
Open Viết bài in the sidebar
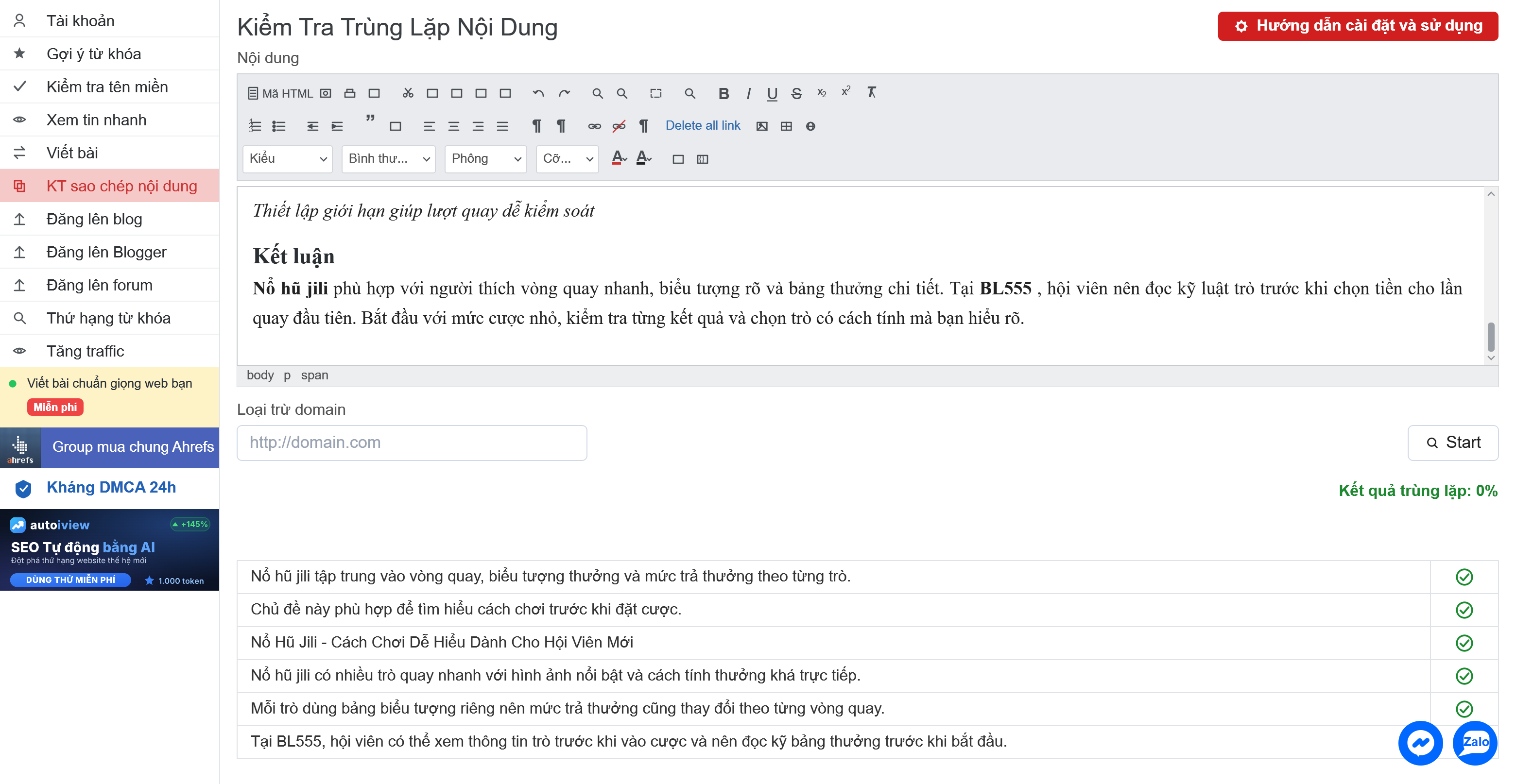(109, 153)
